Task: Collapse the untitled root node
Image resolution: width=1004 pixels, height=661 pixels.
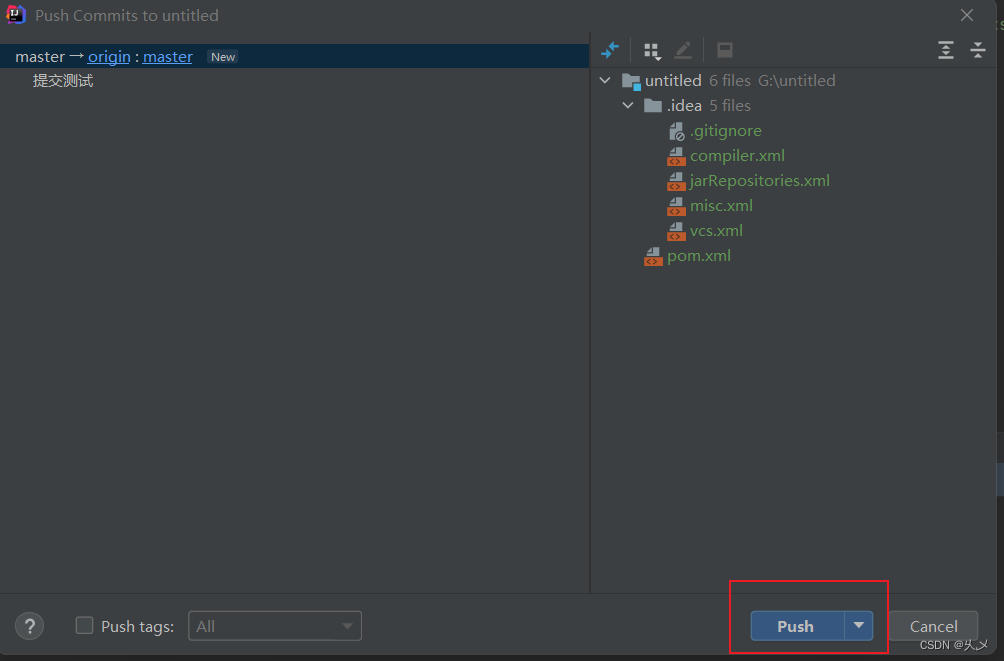Action: tap(604, 80)
